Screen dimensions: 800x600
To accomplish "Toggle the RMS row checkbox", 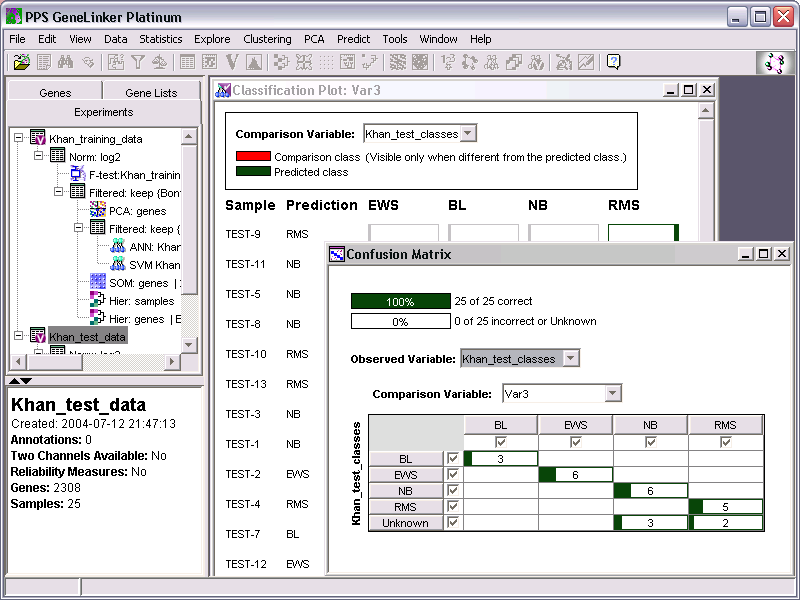I will pyautogui.click(x=453, y=506).
